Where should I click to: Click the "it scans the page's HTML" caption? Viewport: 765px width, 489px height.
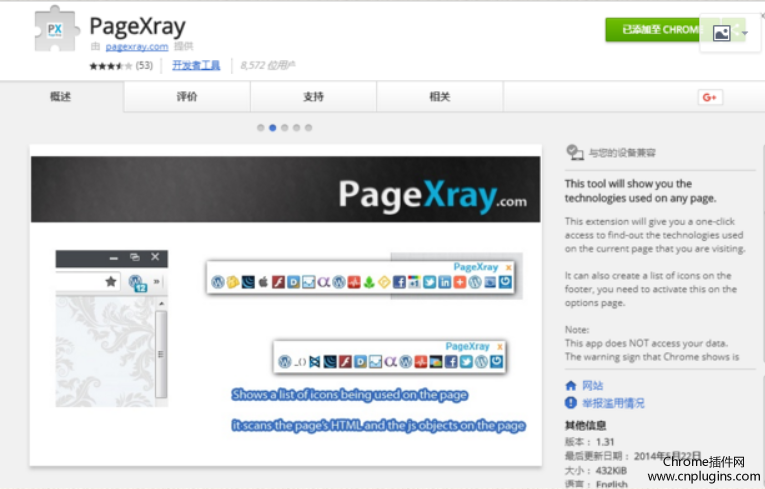coord(379,426)
